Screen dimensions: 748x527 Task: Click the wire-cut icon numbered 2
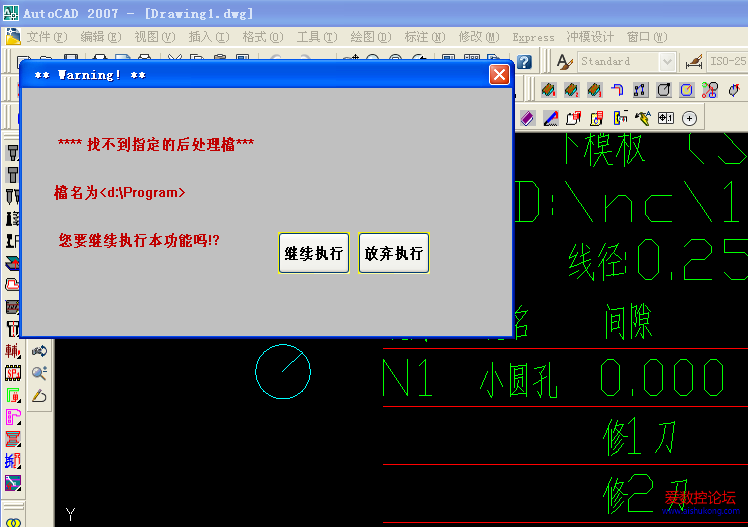point(571,90)
